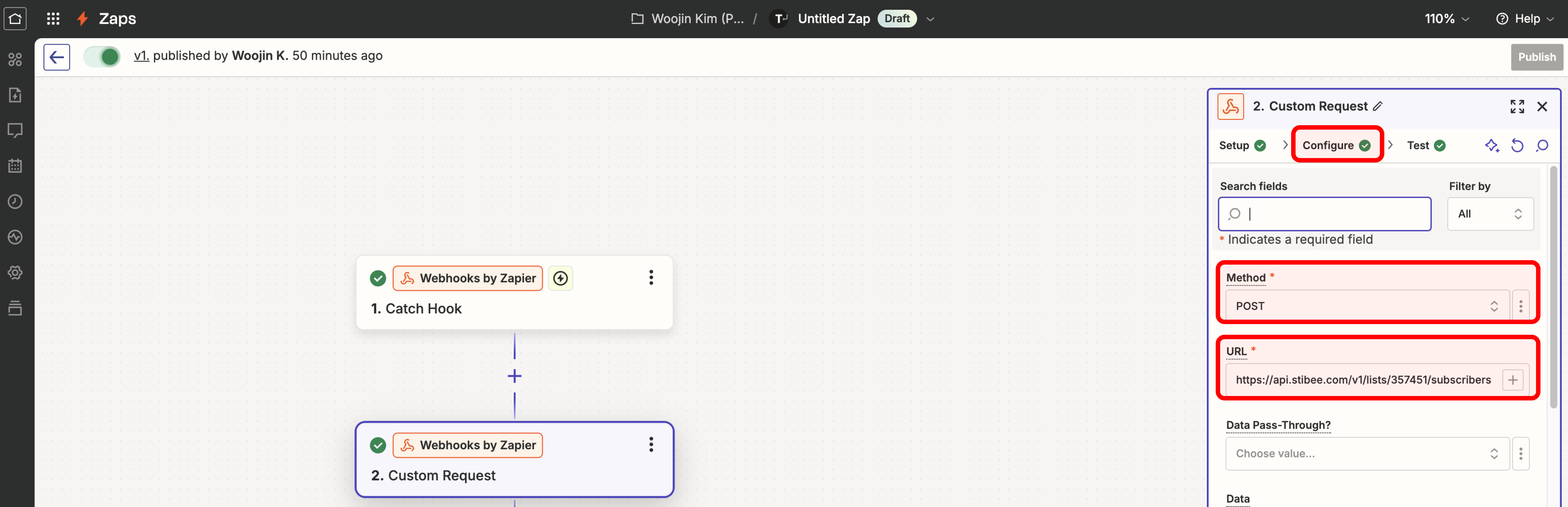Image resolution: width=1568 pixels, height=507 pixels.
Task: Open zoom level 110% dropdown
Action: tap(1446, 19)
